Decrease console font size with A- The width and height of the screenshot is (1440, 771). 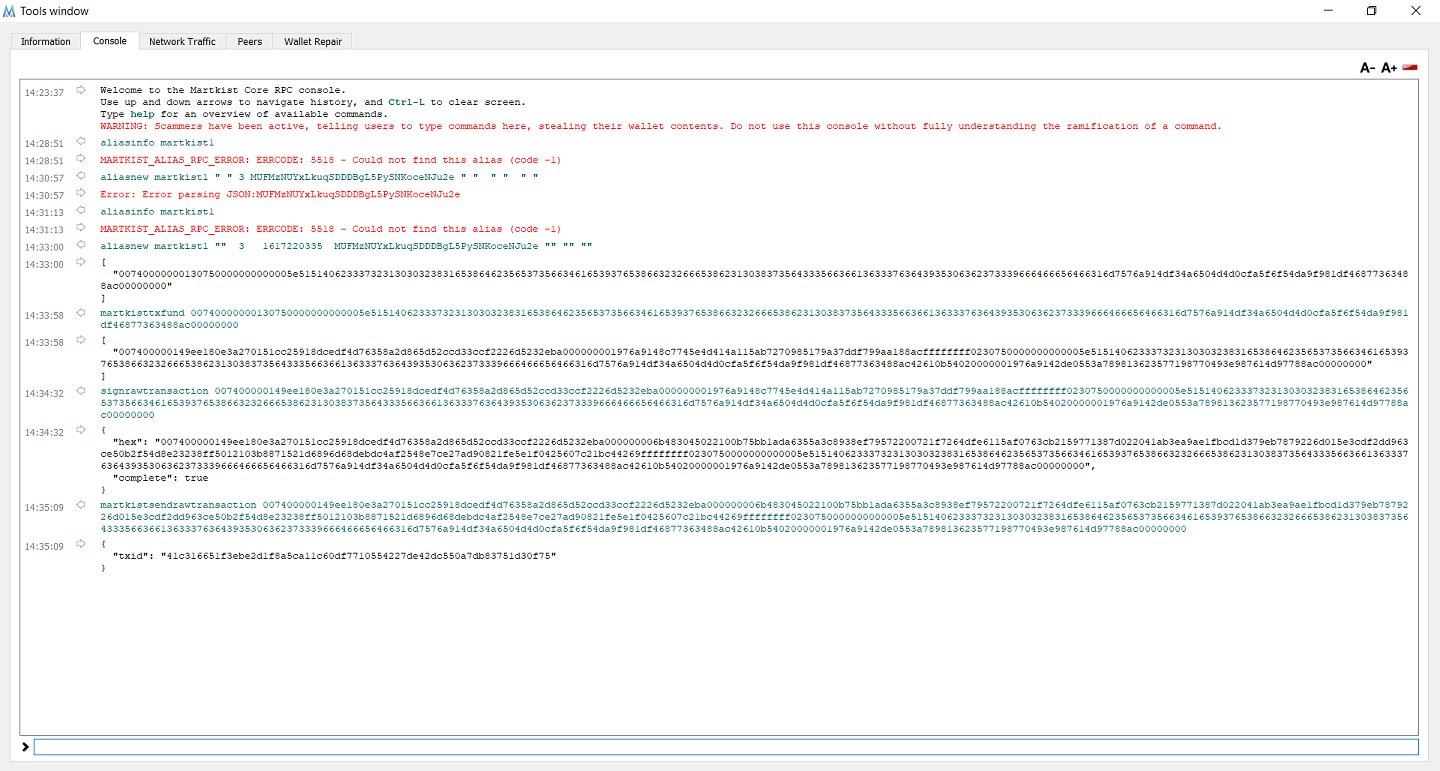1367,68
